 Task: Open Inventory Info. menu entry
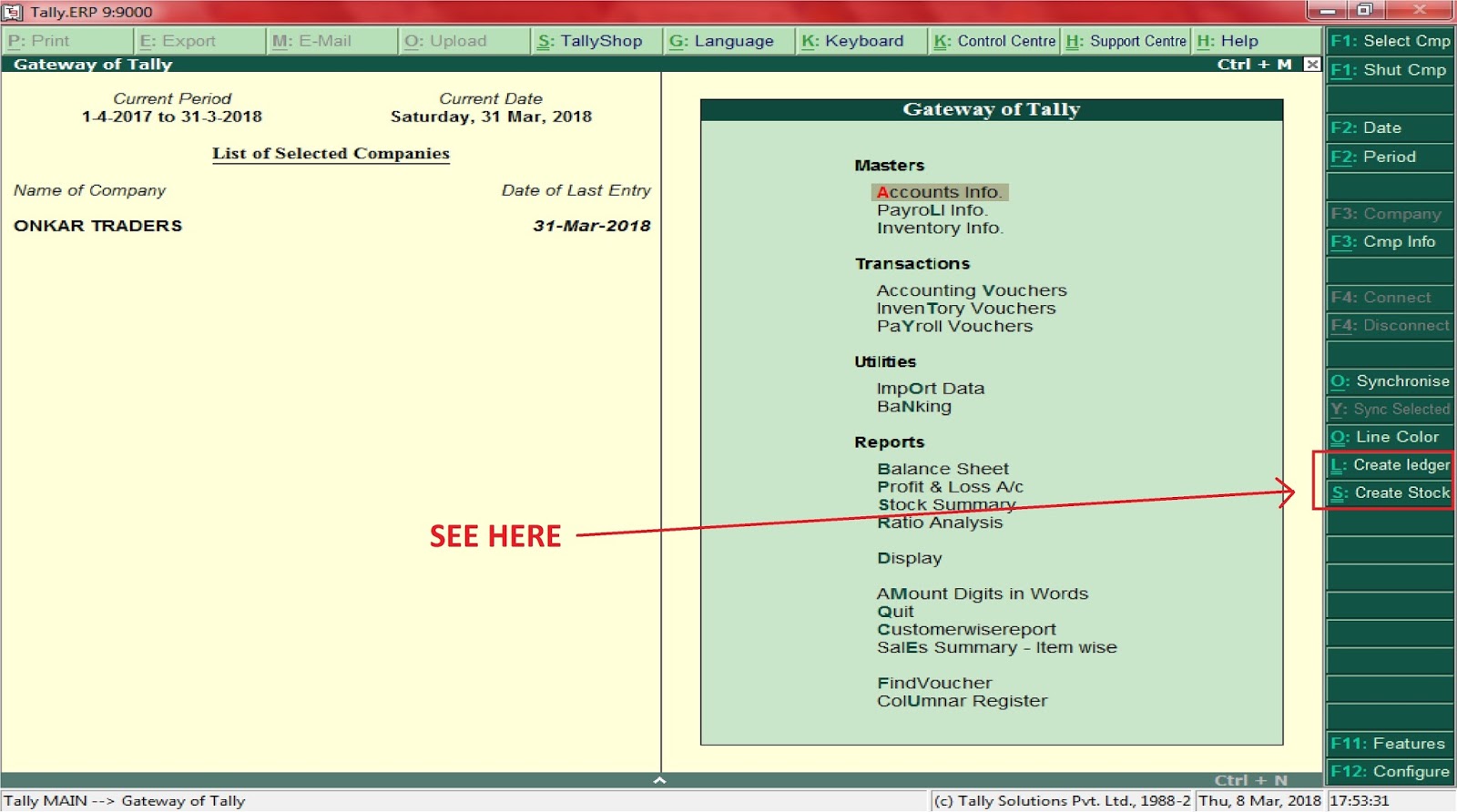click(941, 228)
